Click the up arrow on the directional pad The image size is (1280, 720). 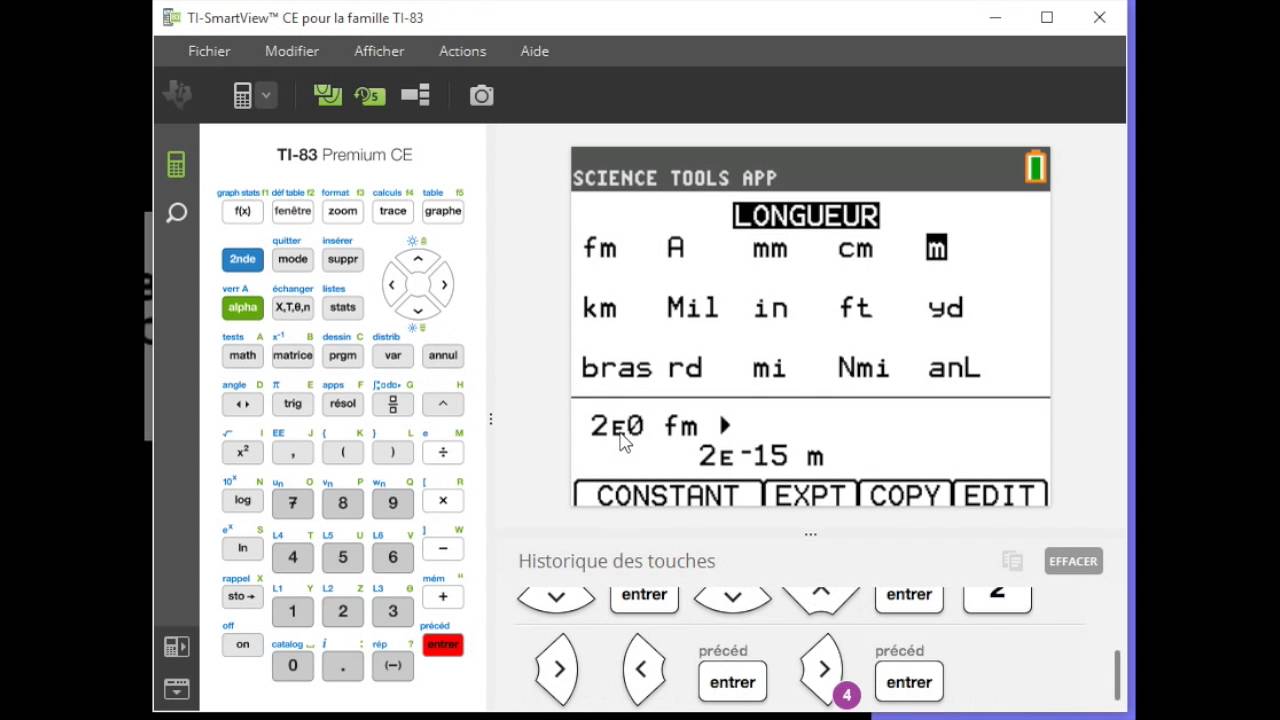(418, 259)
